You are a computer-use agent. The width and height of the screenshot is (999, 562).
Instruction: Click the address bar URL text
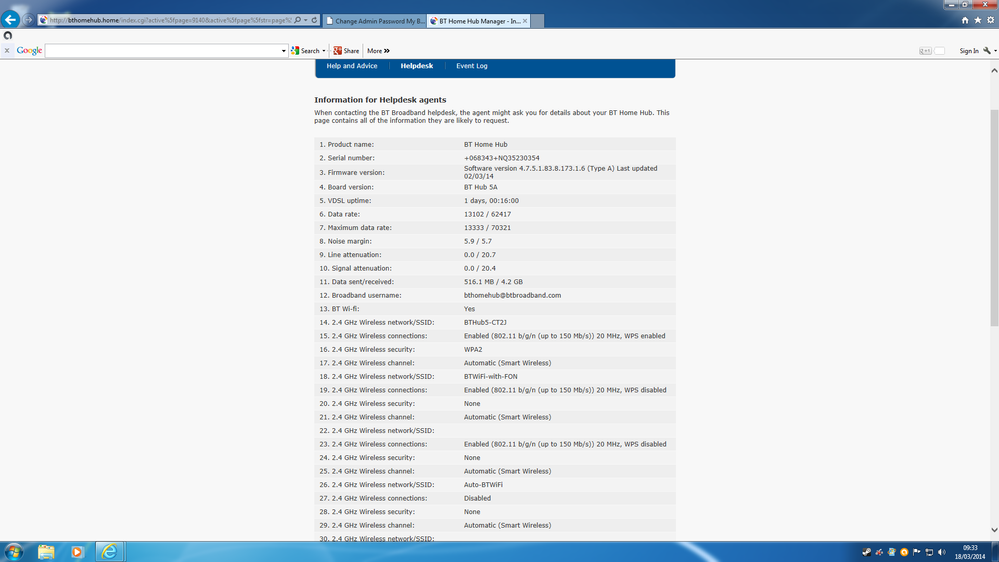pyautogui.click(x=170, y=20)
